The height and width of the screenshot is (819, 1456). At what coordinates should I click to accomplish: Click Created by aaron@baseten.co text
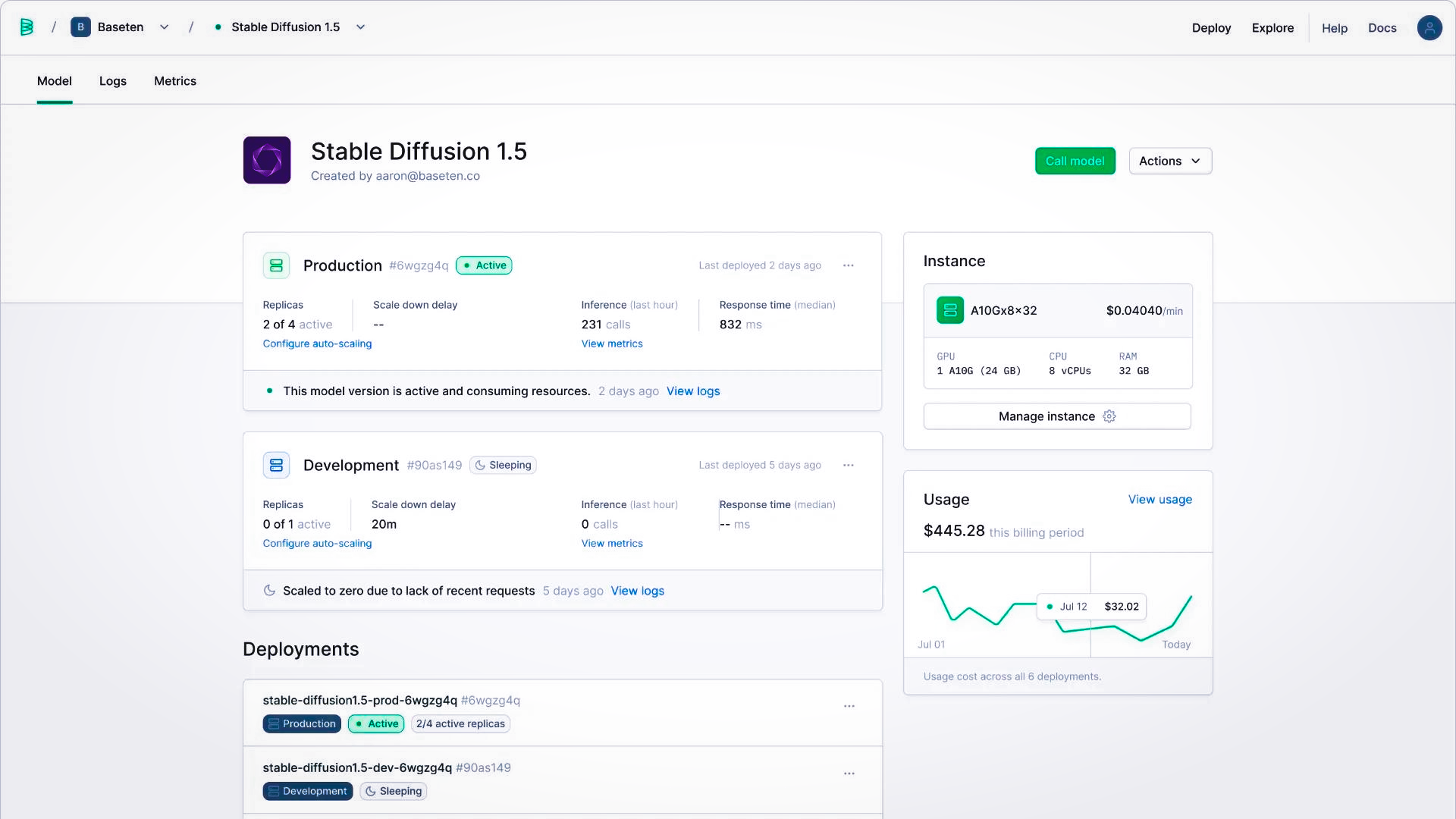tap(395, 176)
